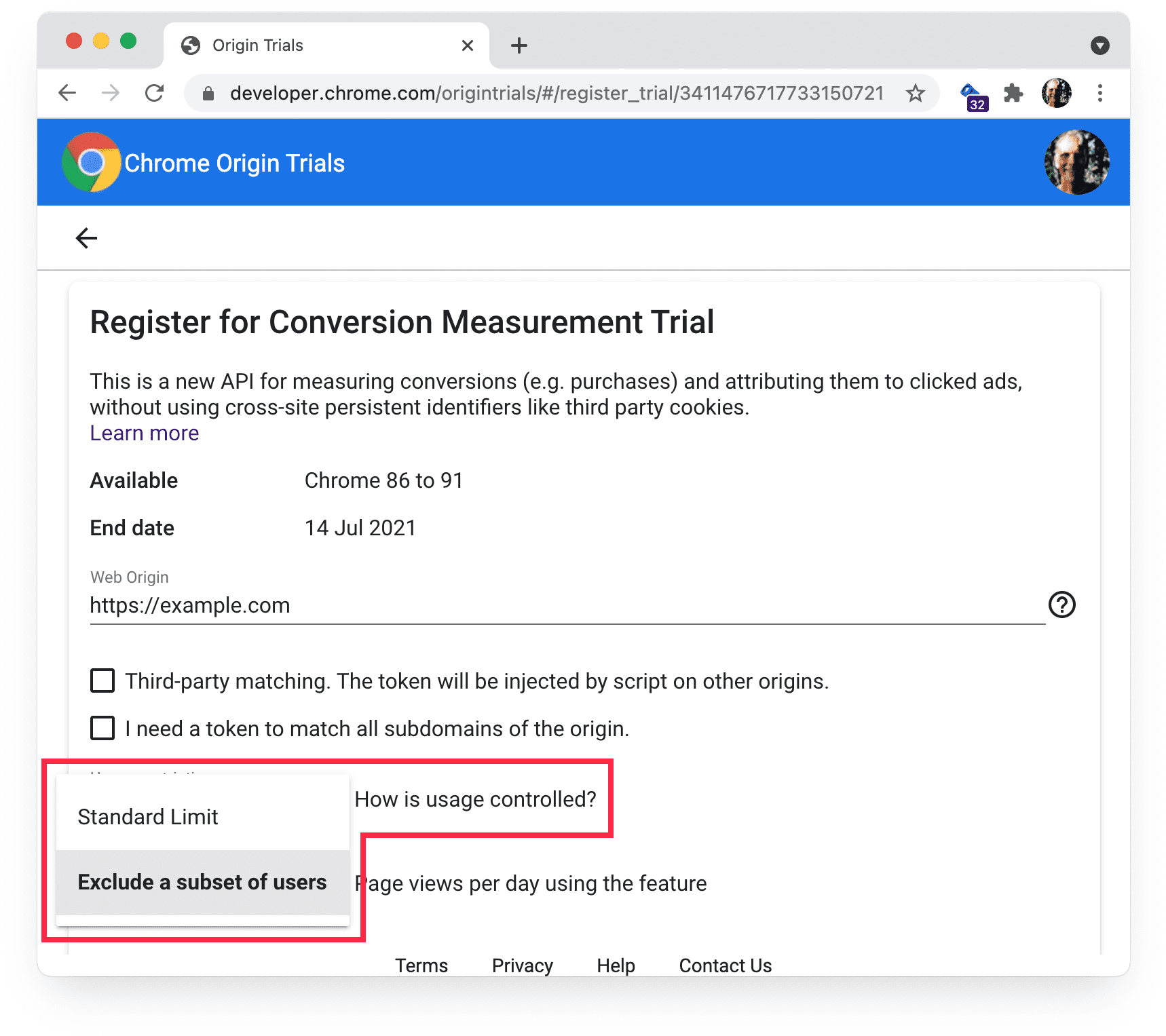Select the page back arrow below the header
Viewport: 1166px width, 1036px height.
86,238
